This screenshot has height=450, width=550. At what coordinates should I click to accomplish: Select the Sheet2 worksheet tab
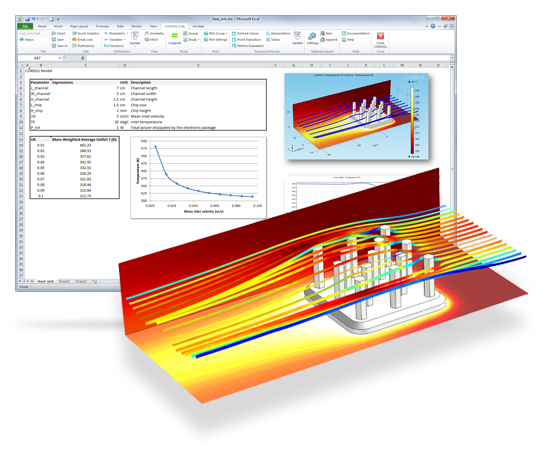[x=64, y=281]
